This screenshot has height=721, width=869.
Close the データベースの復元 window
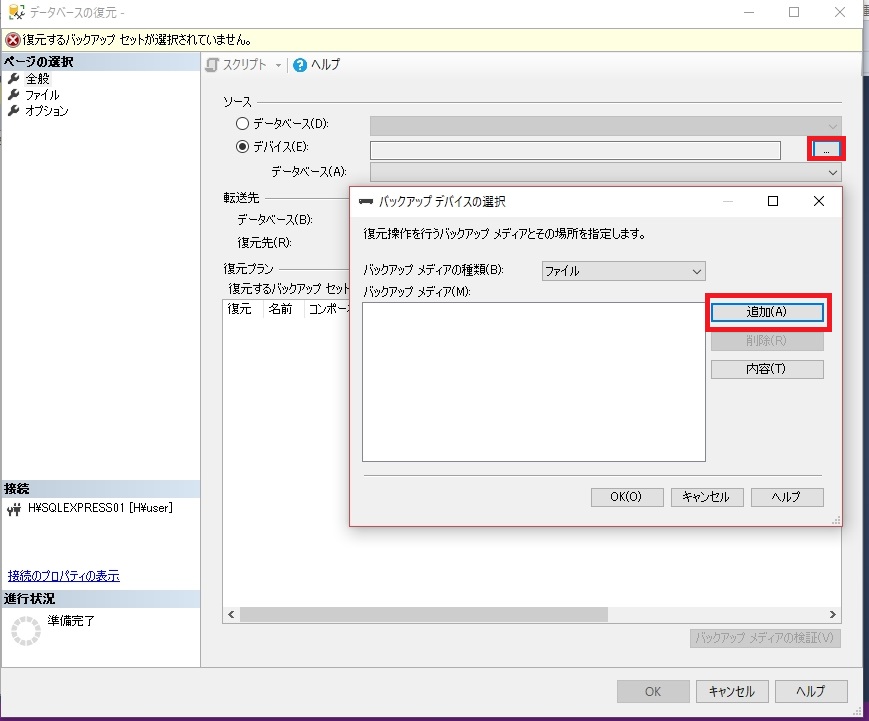click(x=840, y=12)
